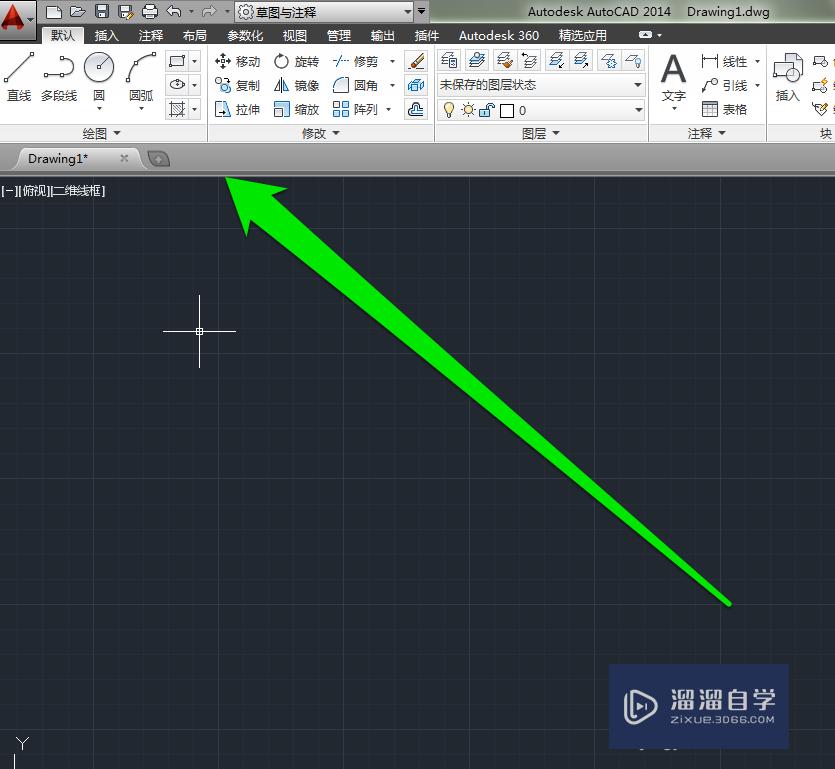The image size is (835, 769).
Task: Click the layer color swatch next to 0
Action: click(505, 110)
